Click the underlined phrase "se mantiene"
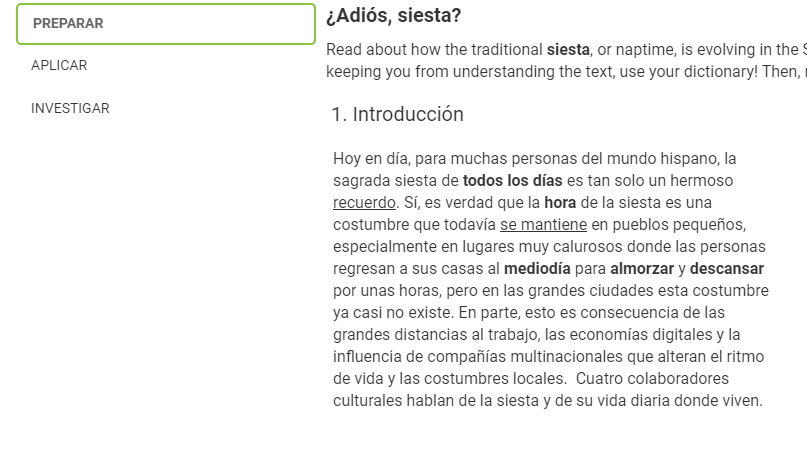807x455 pixels. click(x=543, y=224)
